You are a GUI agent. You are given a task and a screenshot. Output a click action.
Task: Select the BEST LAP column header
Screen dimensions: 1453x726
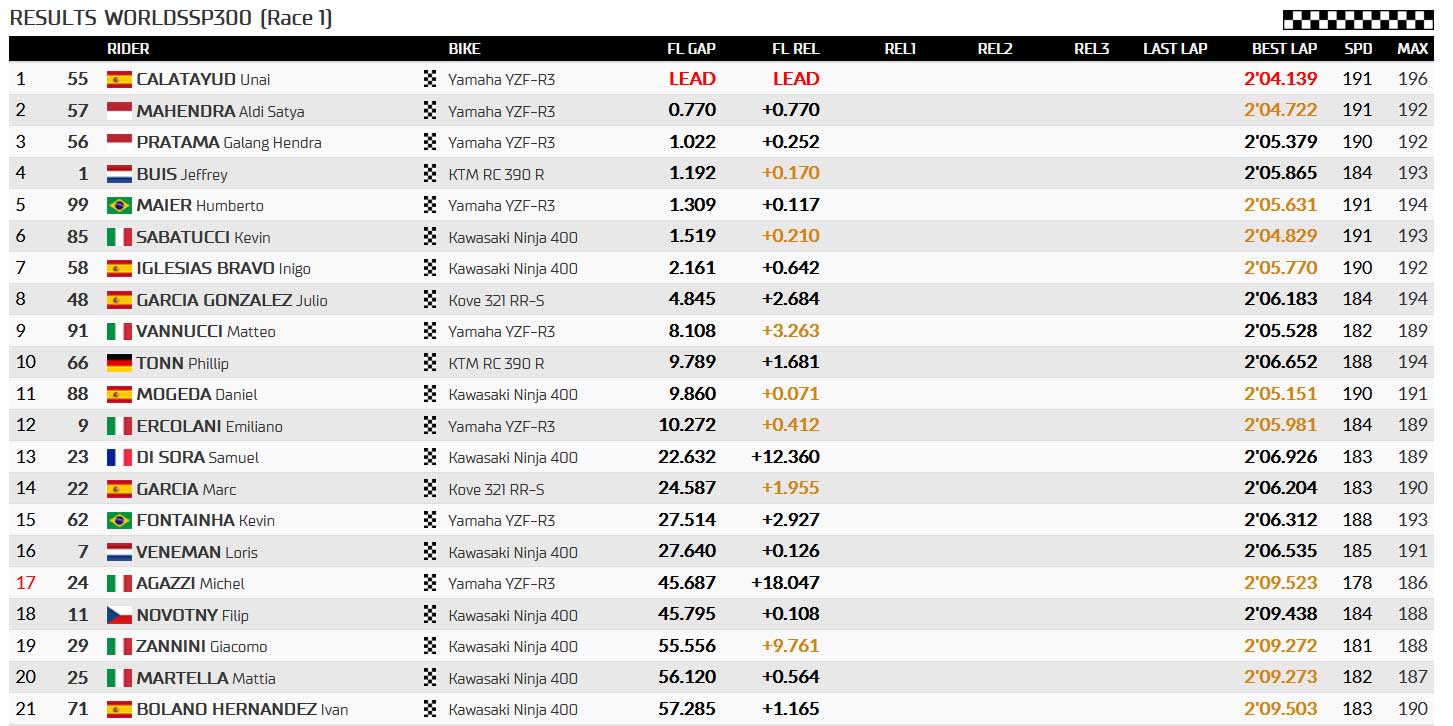pyautogui.click(x=1284, y=49)
